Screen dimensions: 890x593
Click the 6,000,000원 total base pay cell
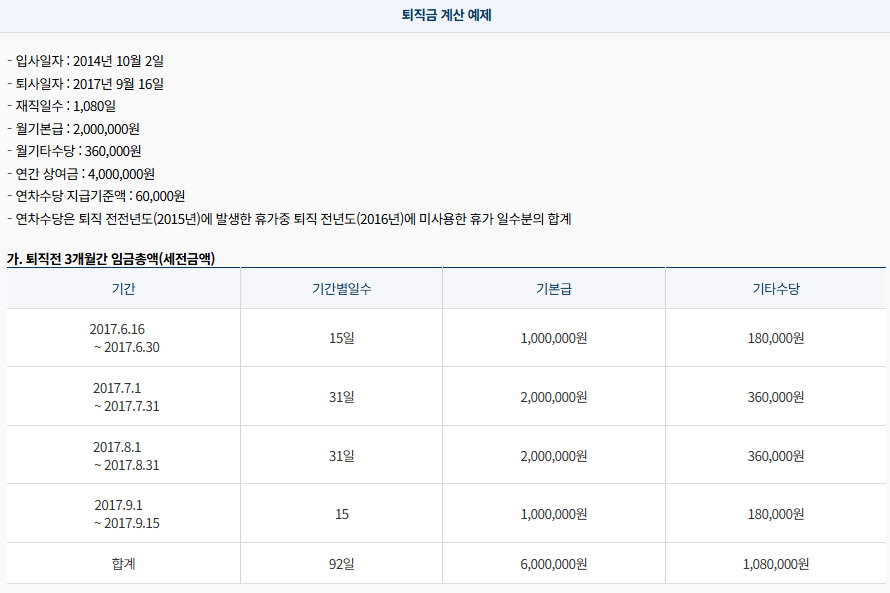[x=553, y=563]
